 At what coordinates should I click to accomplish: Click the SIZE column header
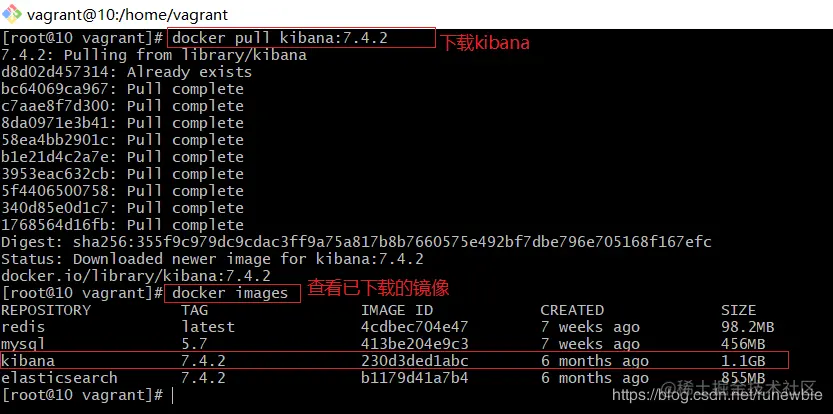coord(738,310)
